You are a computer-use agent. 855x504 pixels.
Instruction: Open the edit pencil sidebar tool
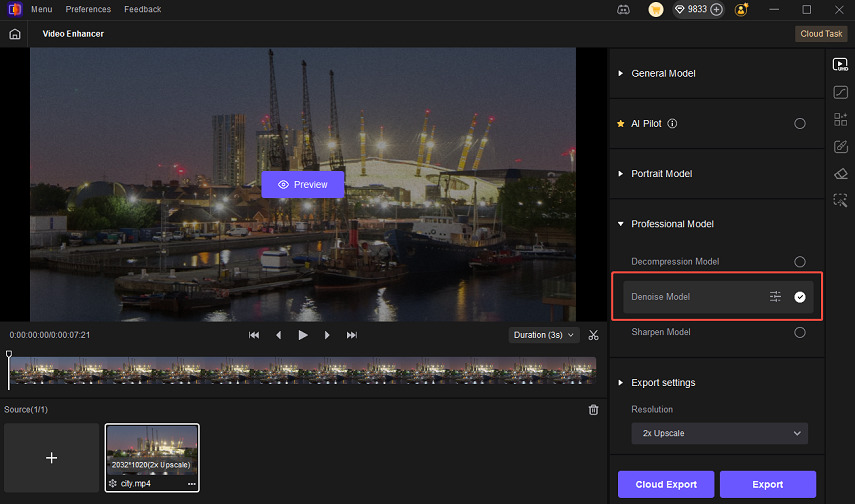(840, 146)
